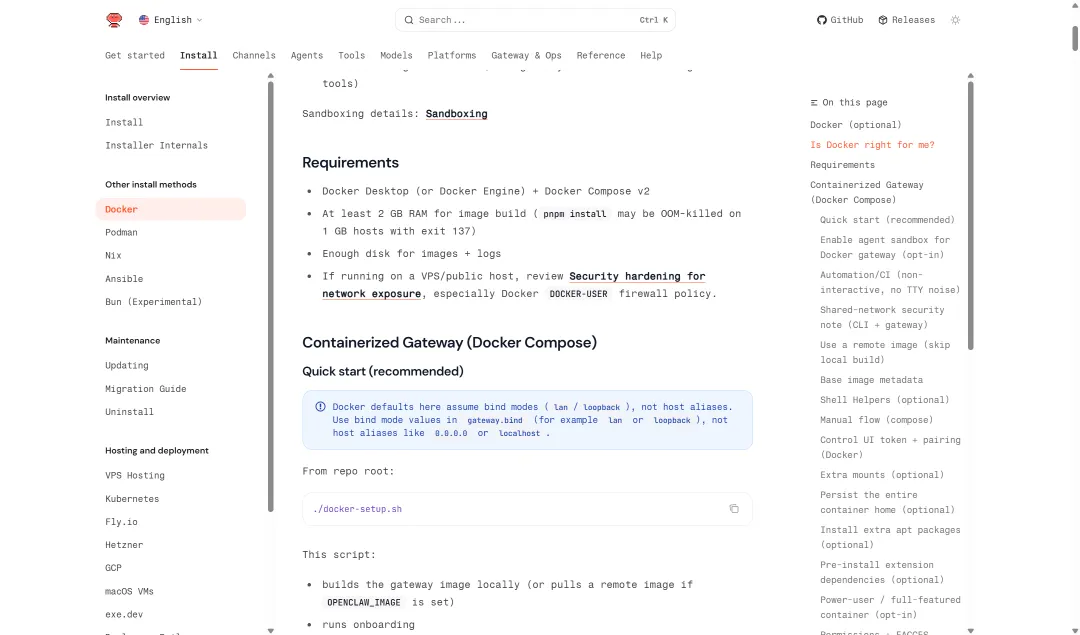Image resolution: width=1080 pixels, height=635 pixels.
Task: Open the Help tab
Action: point(651,55)
